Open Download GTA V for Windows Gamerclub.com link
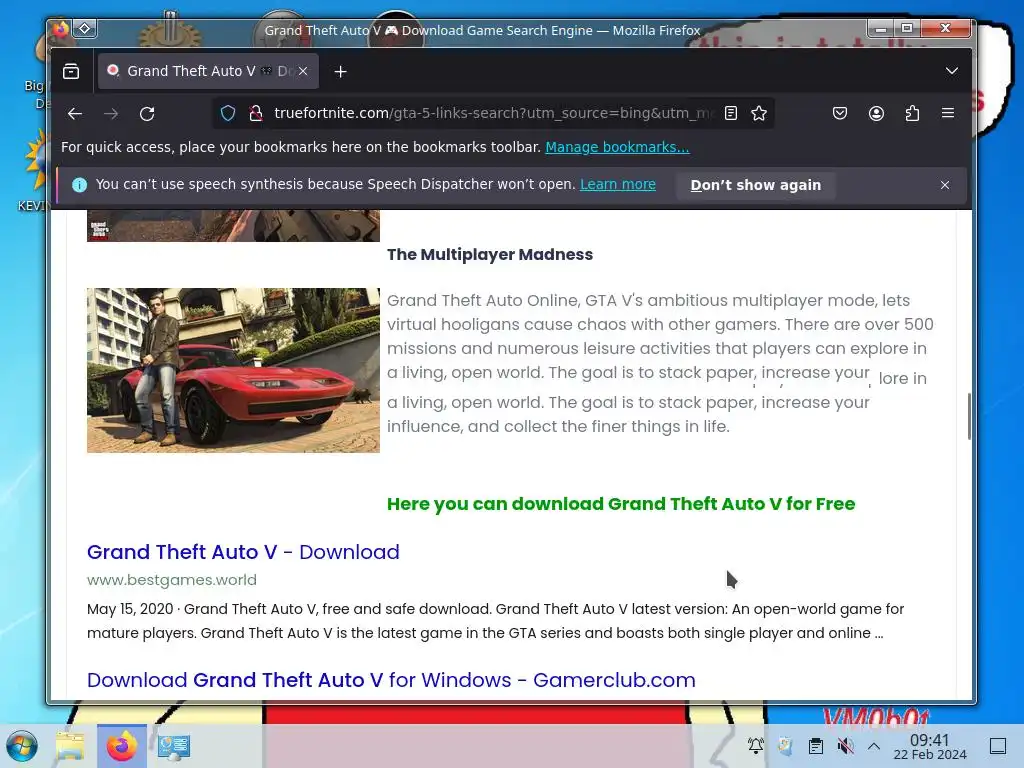1024x768 pixels. click(x=391, y=680)
